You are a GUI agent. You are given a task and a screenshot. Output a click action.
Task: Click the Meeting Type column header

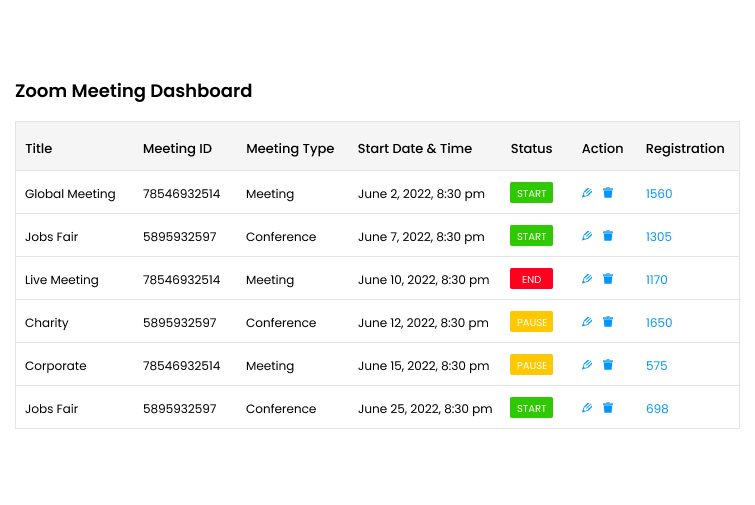(290, 149)
